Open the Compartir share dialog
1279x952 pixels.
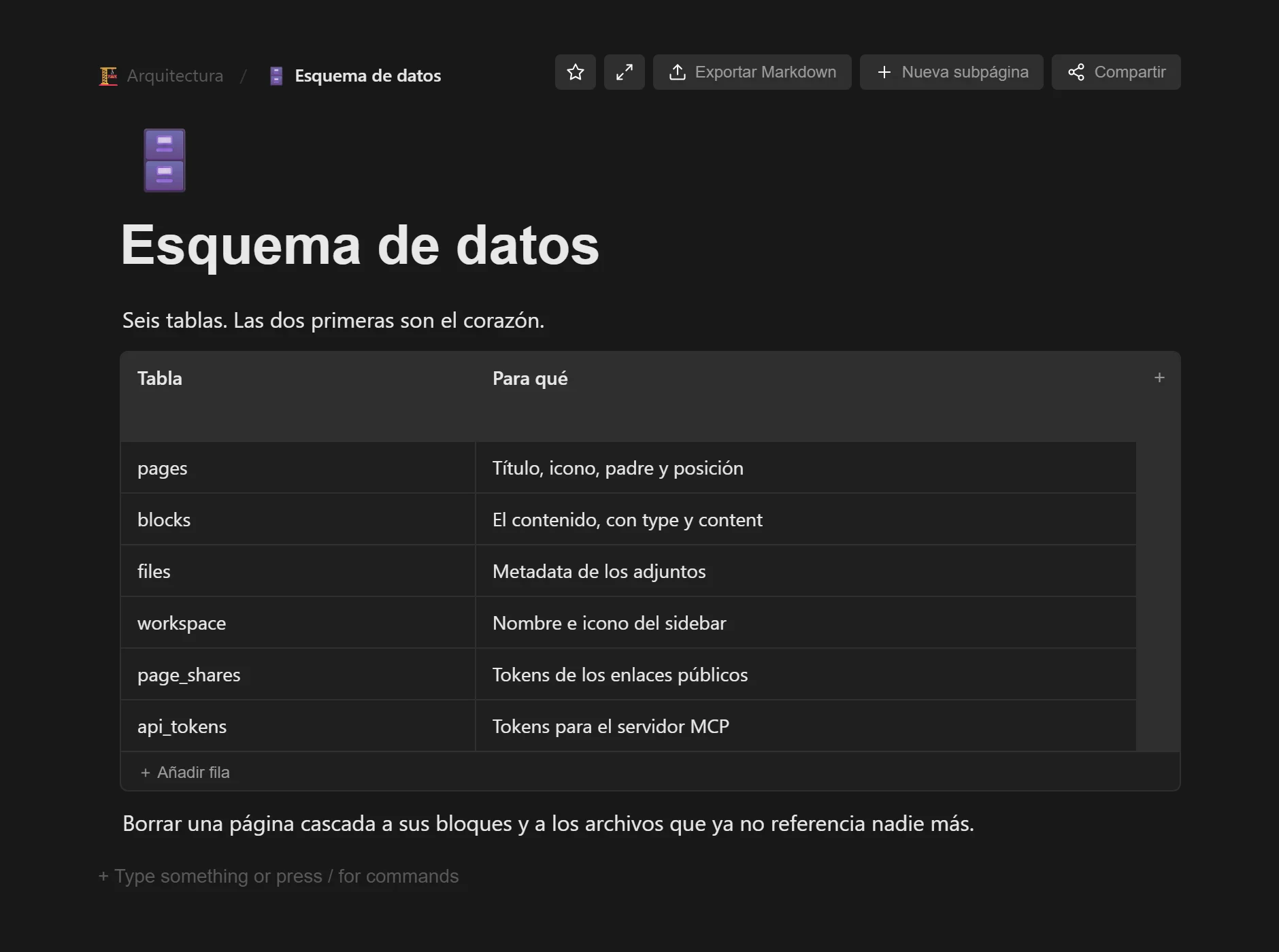[1116, 72]
